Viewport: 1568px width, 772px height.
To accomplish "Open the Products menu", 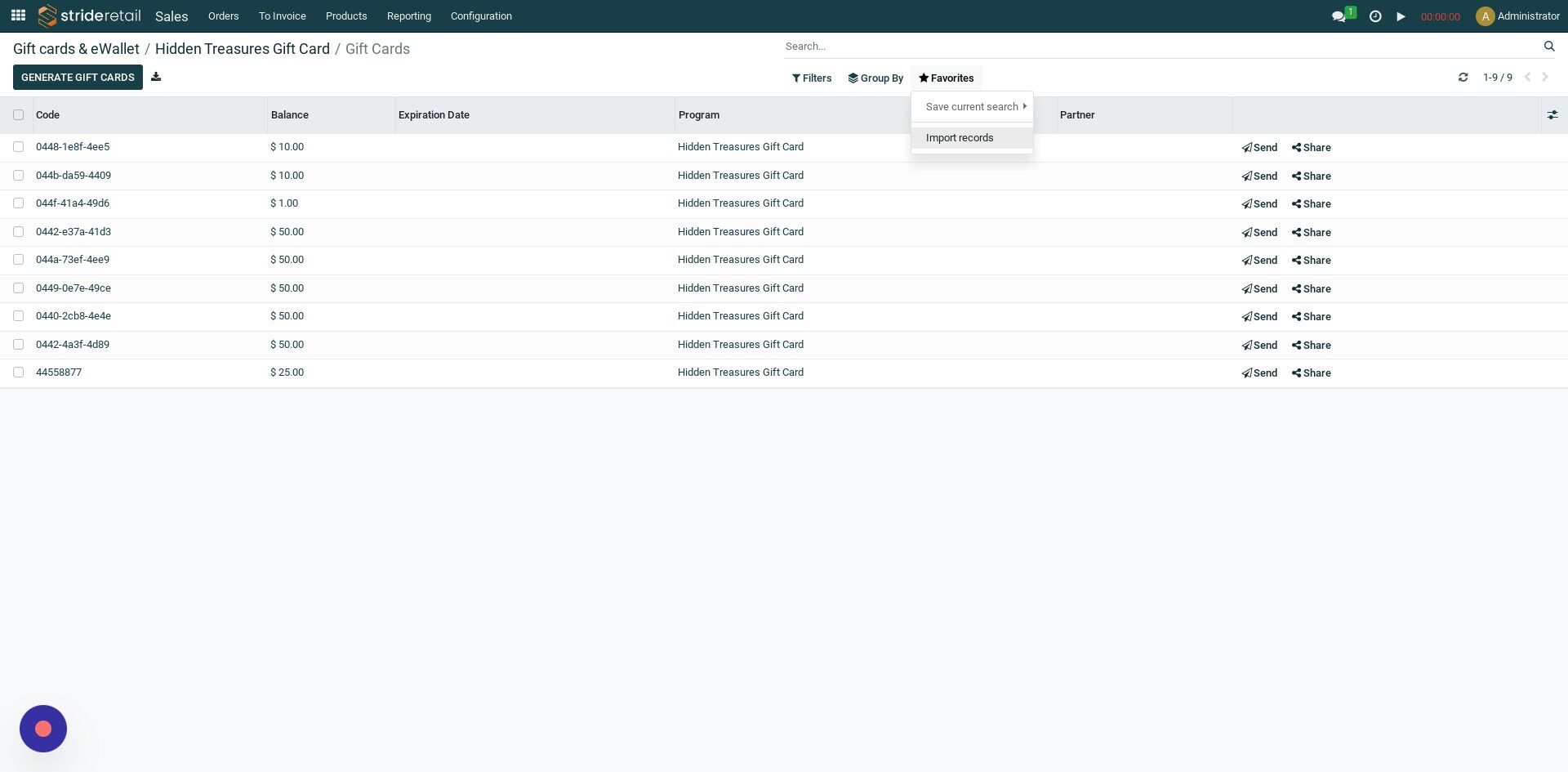I will [346, 16].
